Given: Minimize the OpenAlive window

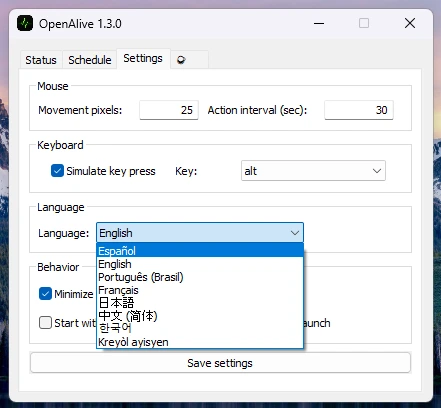Looking at the screenshot, I should (x=319, y=23).
